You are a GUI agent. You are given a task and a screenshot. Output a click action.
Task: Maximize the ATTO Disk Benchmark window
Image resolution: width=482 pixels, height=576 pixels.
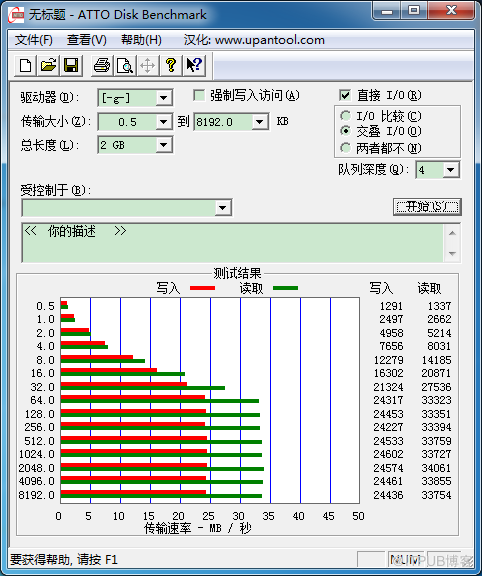[x=414, y=11]
